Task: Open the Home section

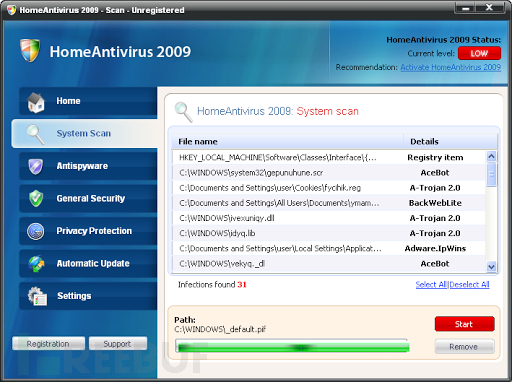Action: [88, 101]
